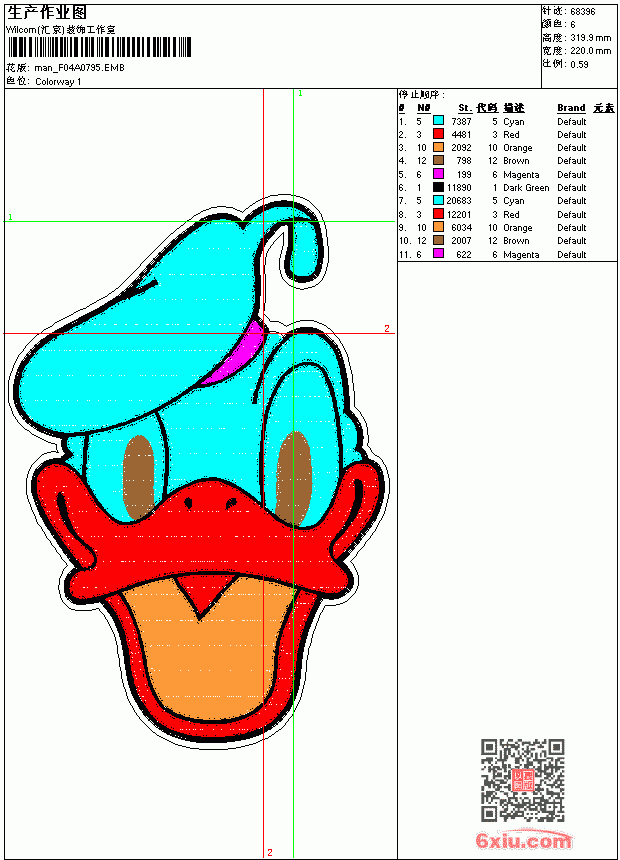Image resolution: width=620 pixels, height=860 pixels.
Task: Click the 11890 stitch count in row 6
Action: 459,188
